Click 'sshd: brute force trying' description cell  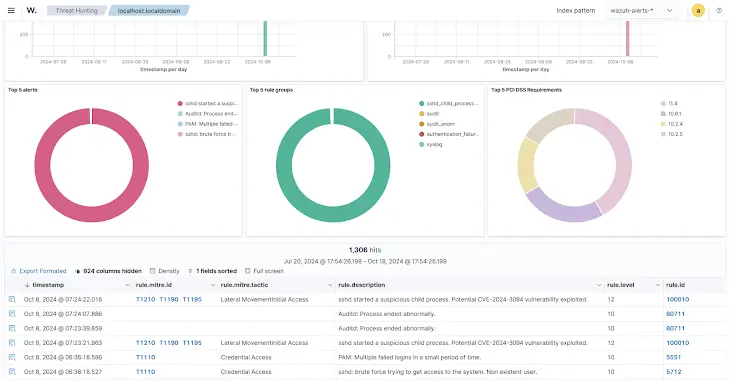coord(438,372)
